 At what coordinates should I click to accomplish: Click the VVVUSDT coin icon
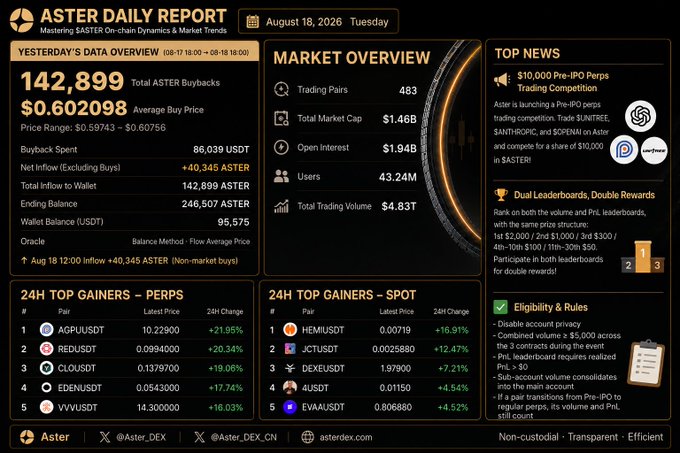tap(46, 407)
